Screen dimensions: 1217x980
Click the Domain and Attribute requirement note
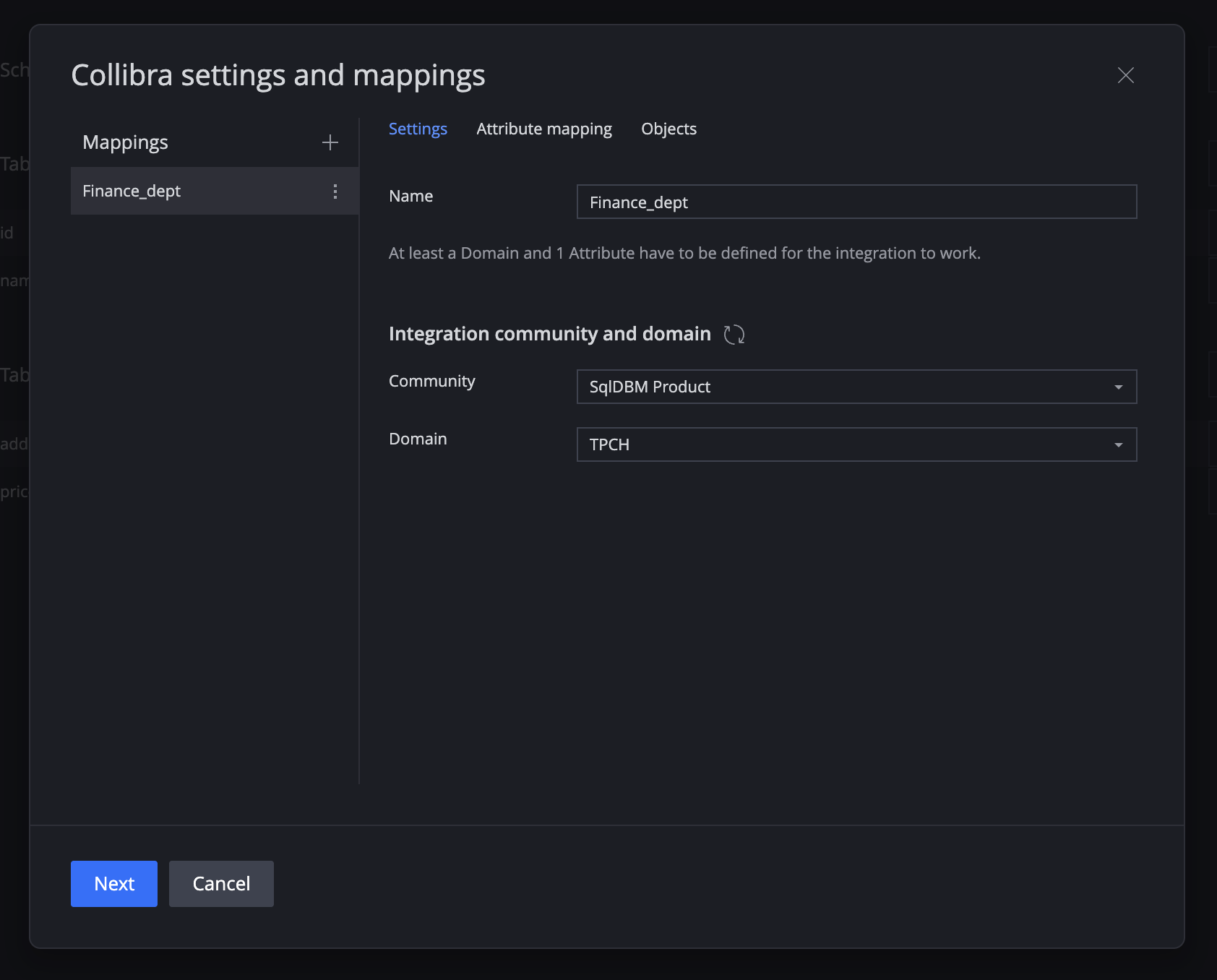point(684,253)
